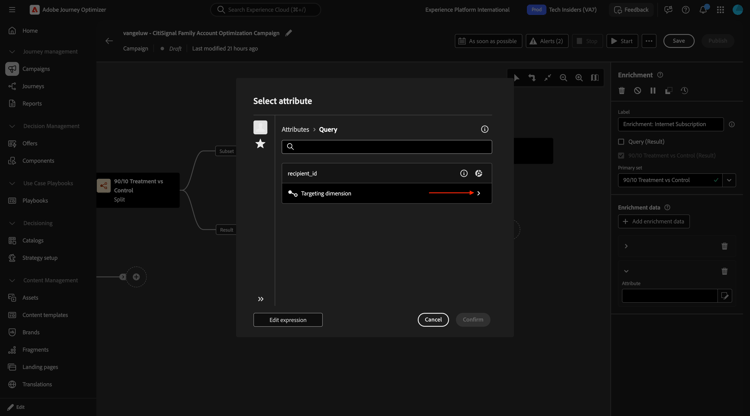750x416 pixels.
Task: Open the user profile avatar
Action: coord(738,10)
